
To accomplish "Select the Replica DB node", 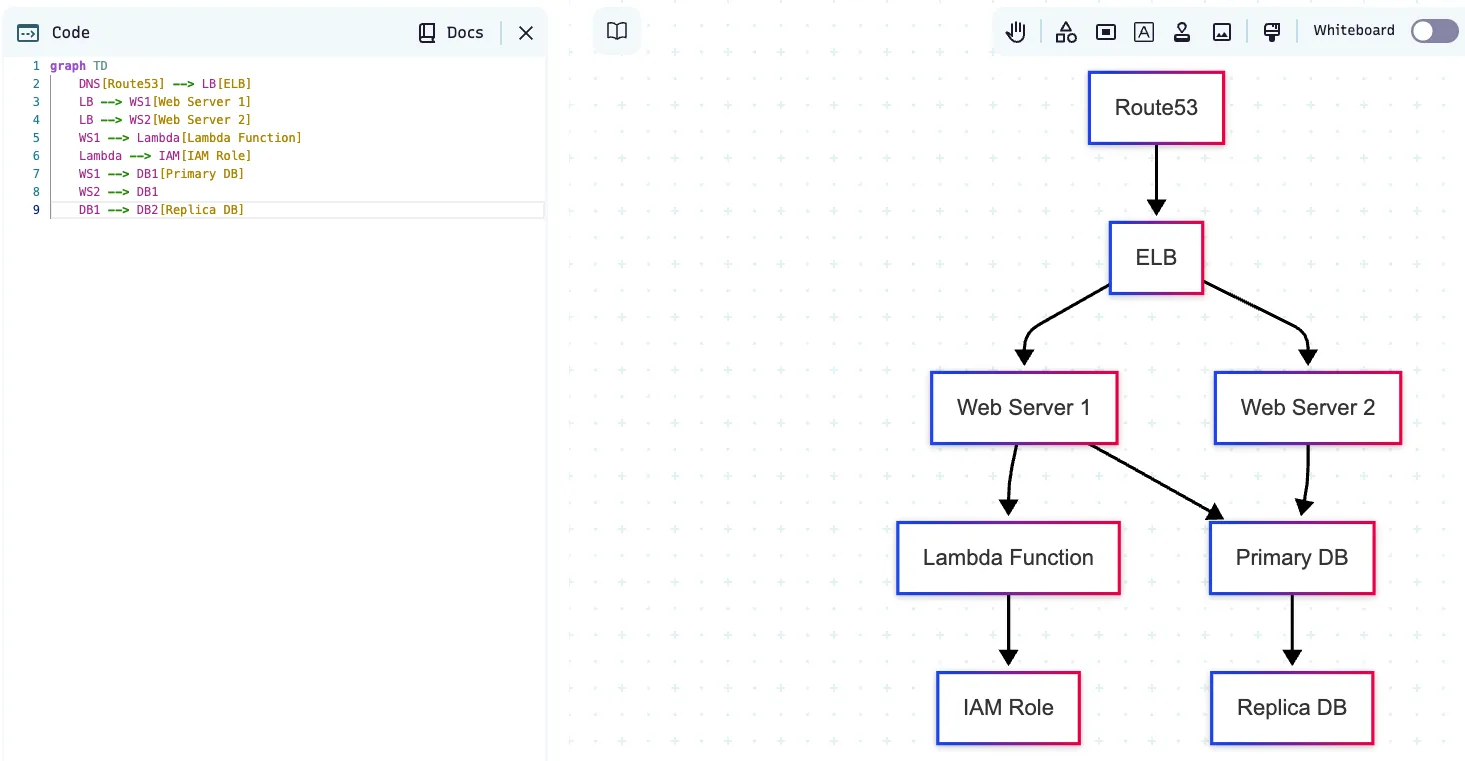I will click(x=1292, y=708).
